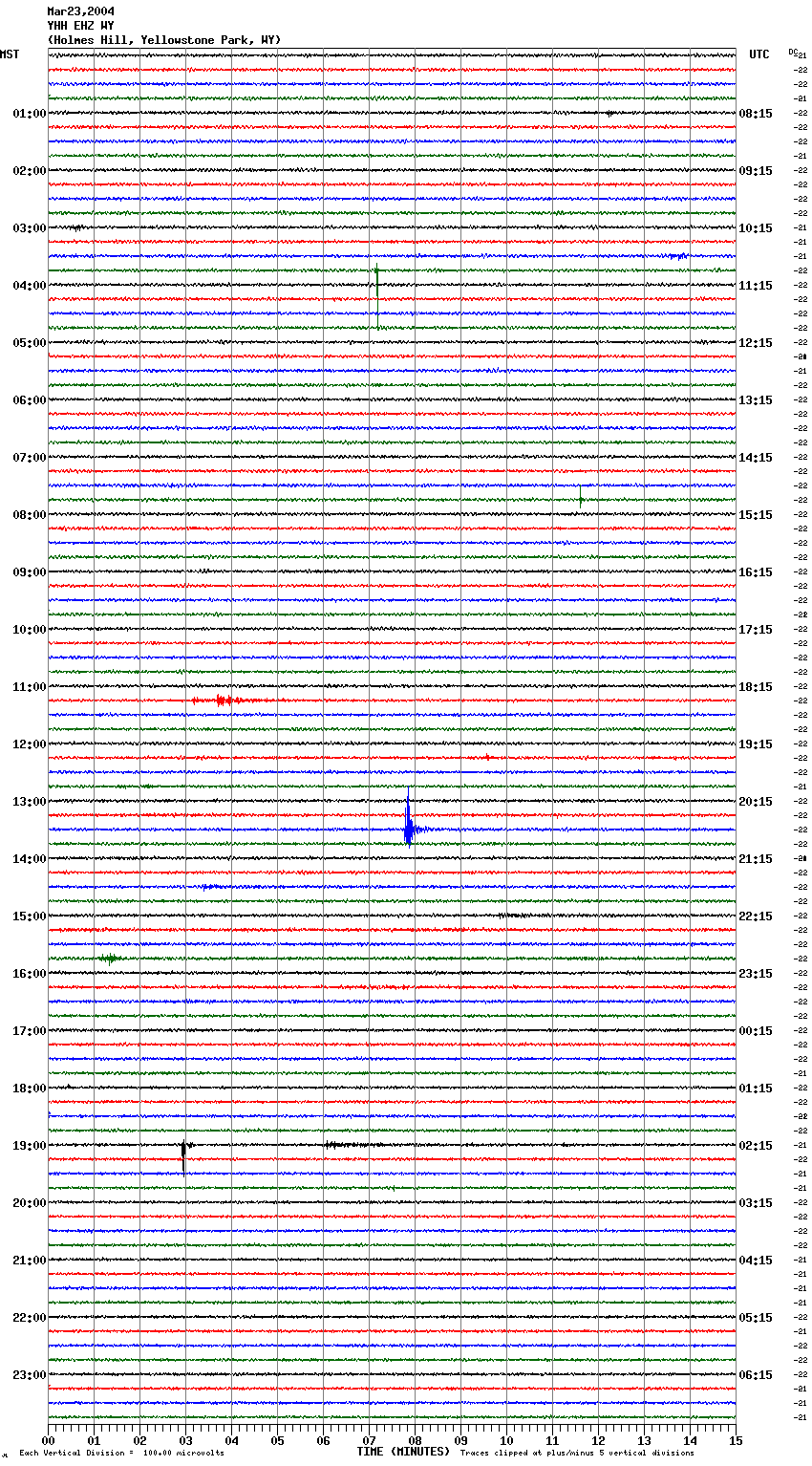Click the Holmes Hill, Yellowstone Park location title
Viewport: 812px width, 1466px height.
164,40
